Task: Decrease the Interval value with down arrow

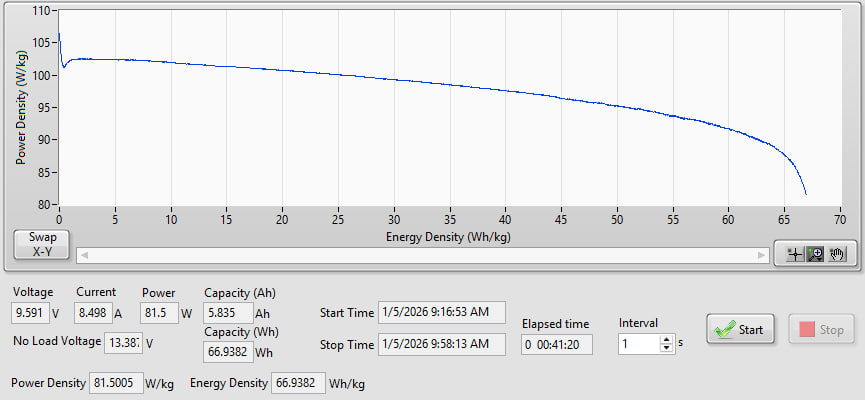Action: click(x=667, y=349)
